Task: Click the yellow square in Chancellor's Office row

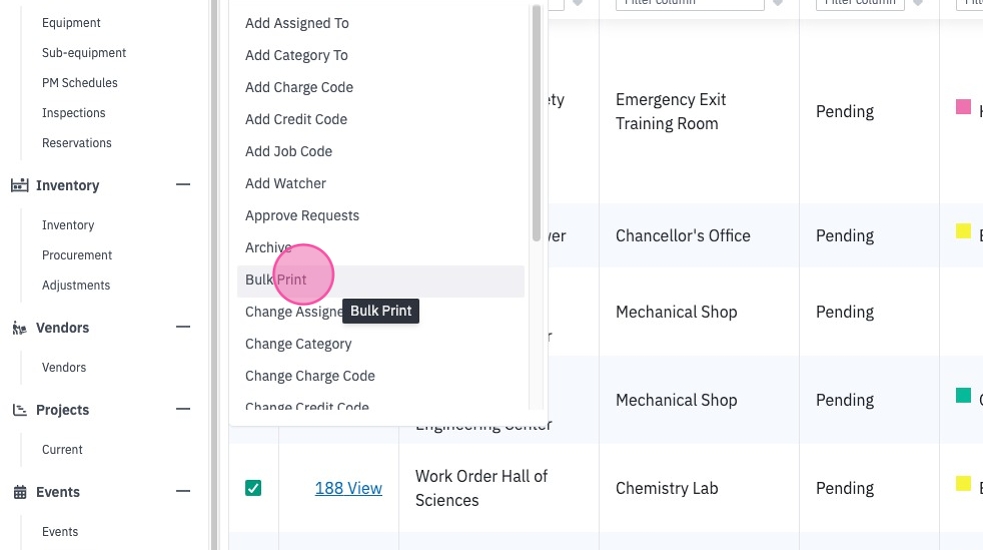Action: tap(963, 231)
